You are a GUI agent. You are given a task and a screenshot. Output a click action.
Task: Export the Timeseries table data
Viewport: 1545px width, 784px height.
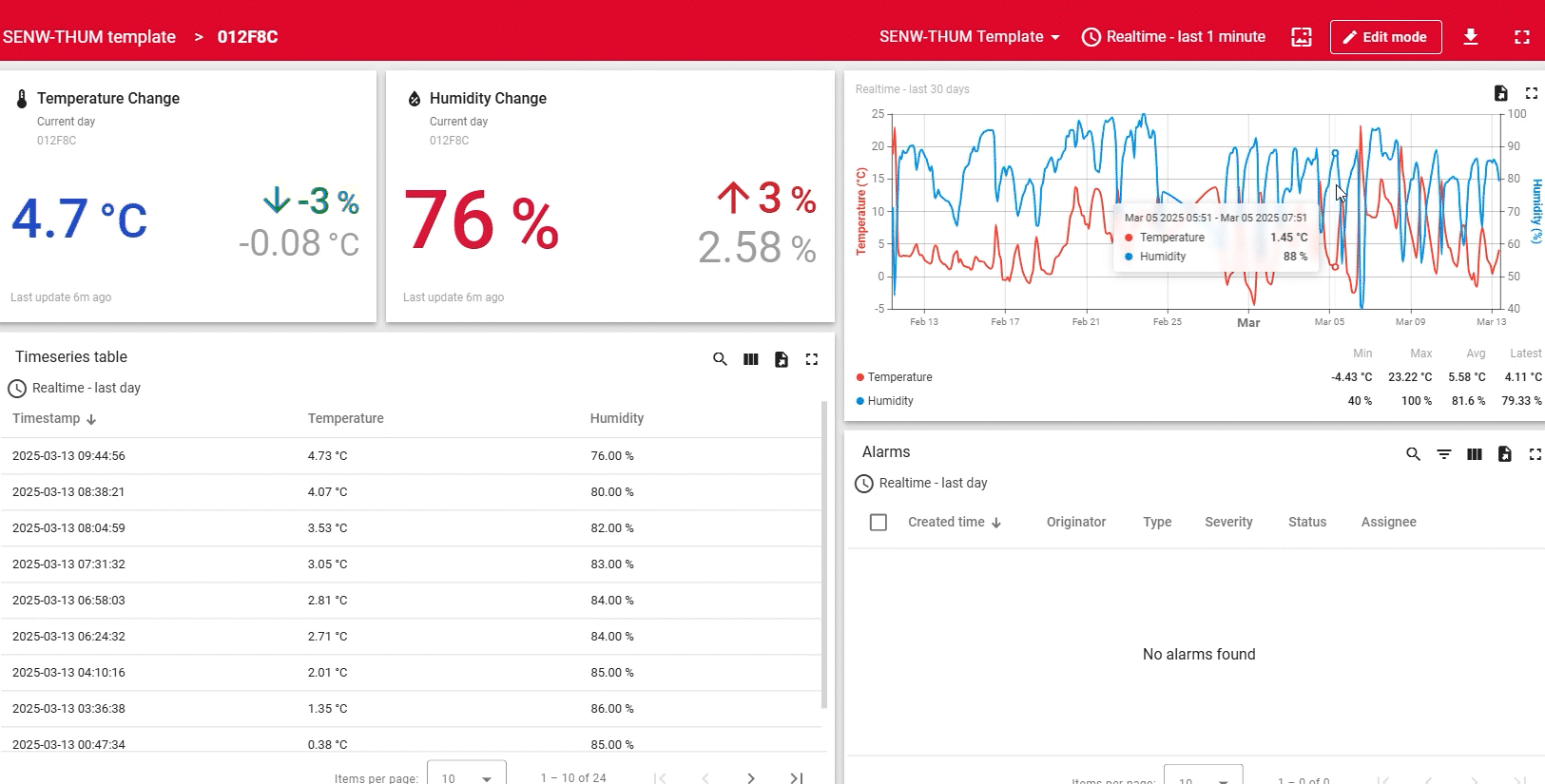click(781, 359)
